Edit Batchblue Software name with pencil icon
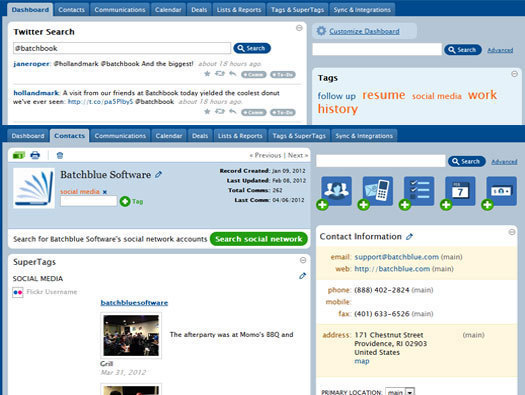The width and height of the screenshot is (525, 395). pyautogui.click(x=158, y=174)
